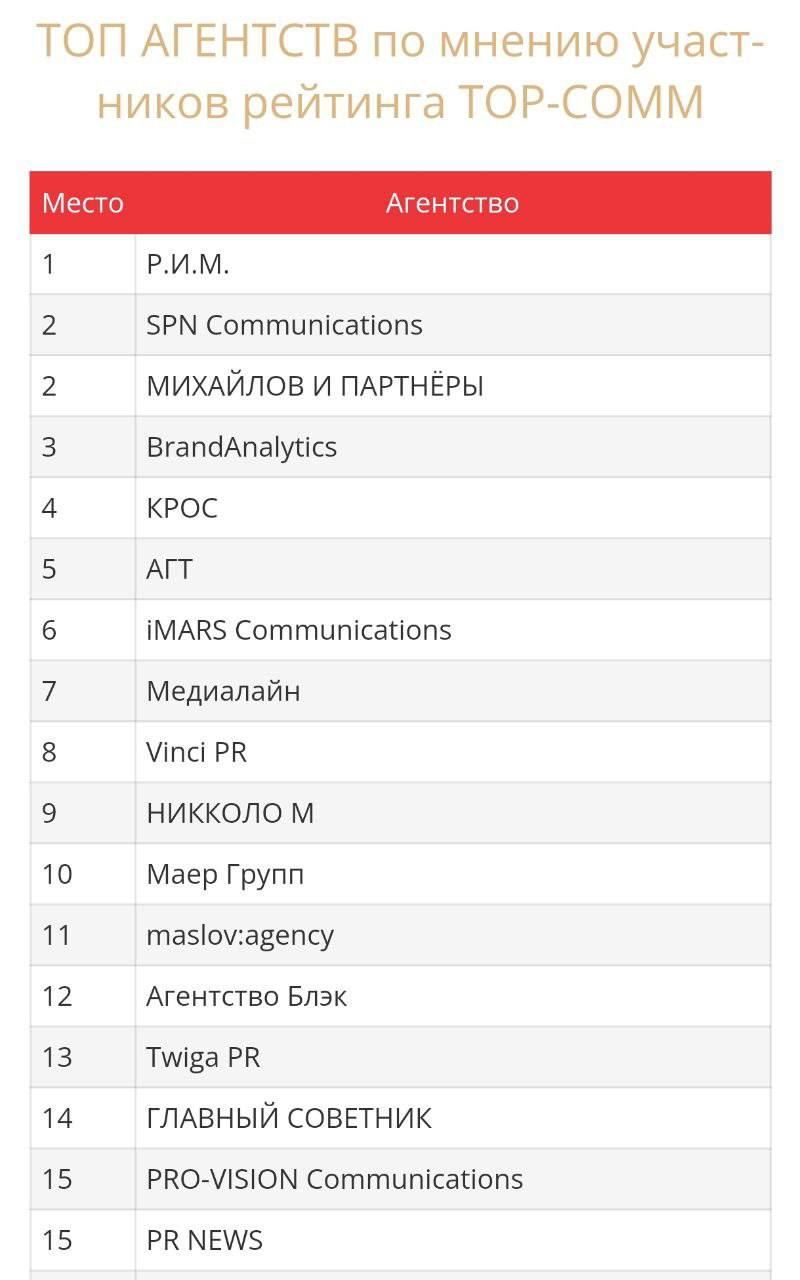Click maslov:agency in the ranking
Image resolution: width=800 pixels, height=1280 pixels.
240,935
